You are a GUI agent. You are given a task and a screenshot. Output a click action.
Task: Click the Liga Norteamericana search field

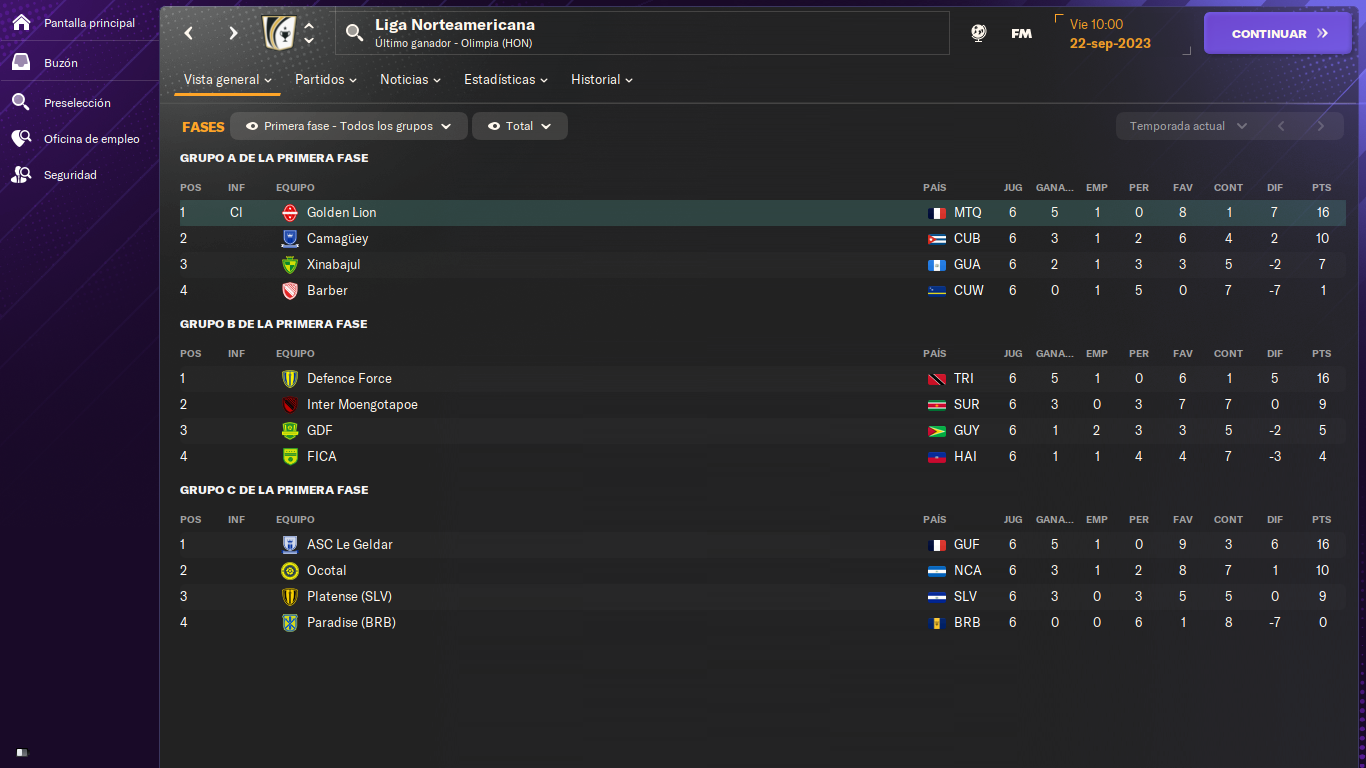tap(642, 33)
